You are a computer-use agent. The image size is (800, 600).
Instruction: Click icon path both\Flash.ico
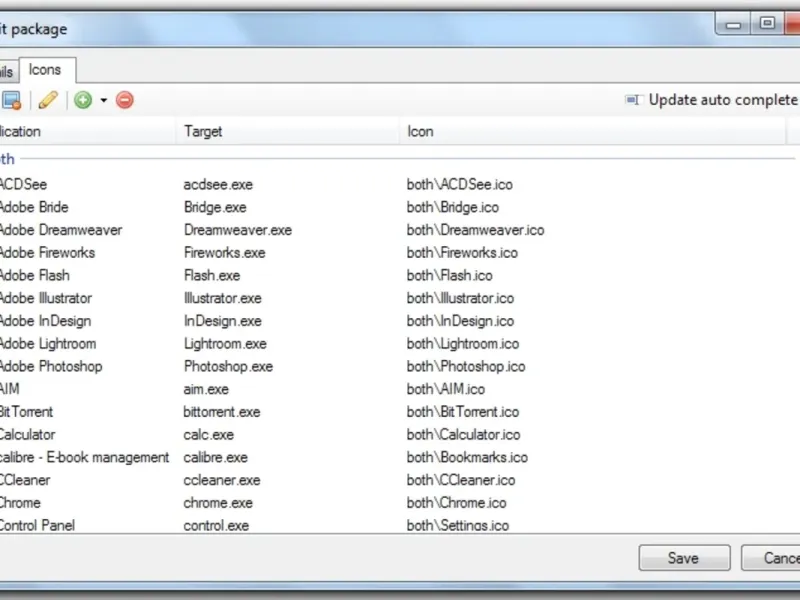pos(450,275)
